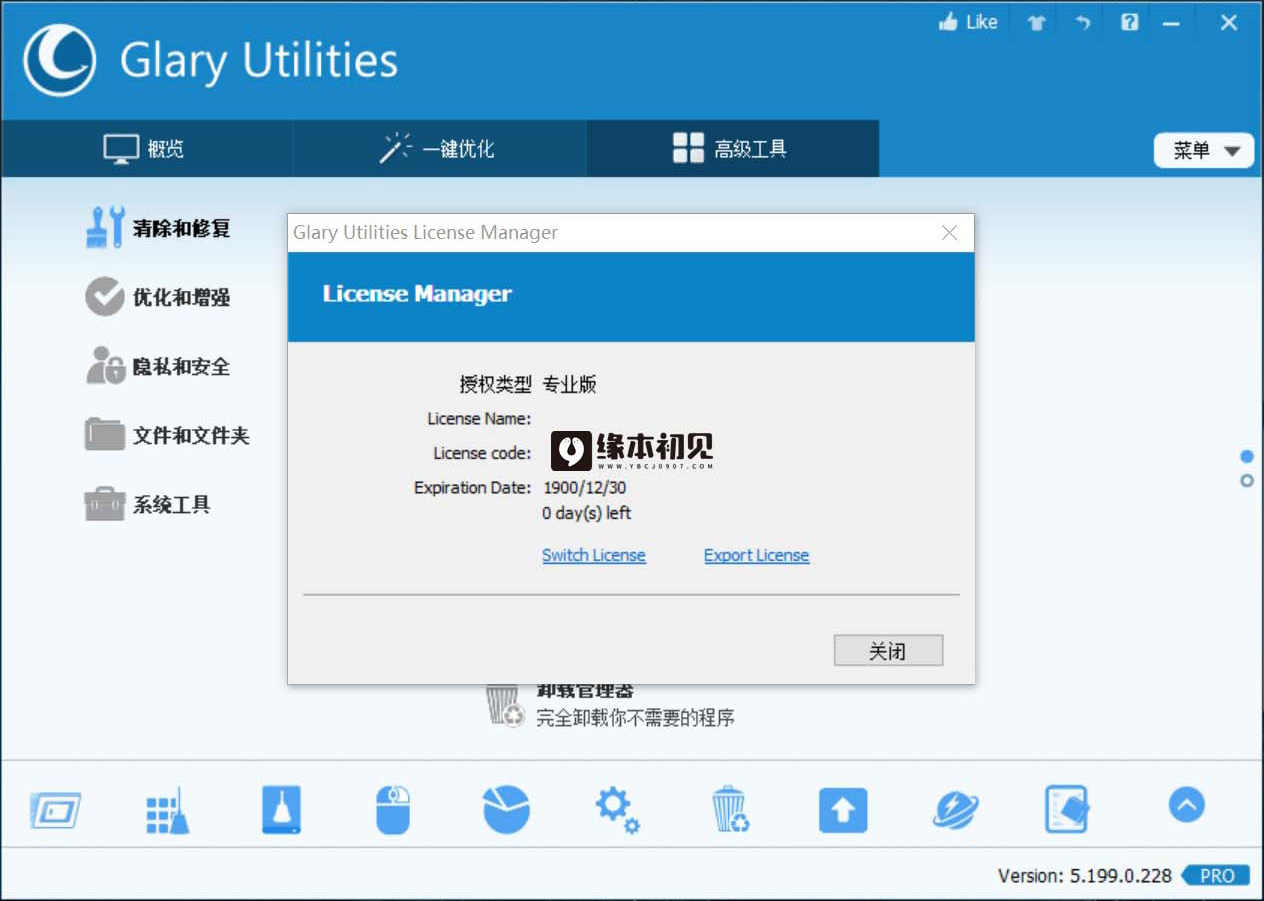Select 系统工具 category label
The height and width of the screenshot is (901, 1264).
pos(172,505)
